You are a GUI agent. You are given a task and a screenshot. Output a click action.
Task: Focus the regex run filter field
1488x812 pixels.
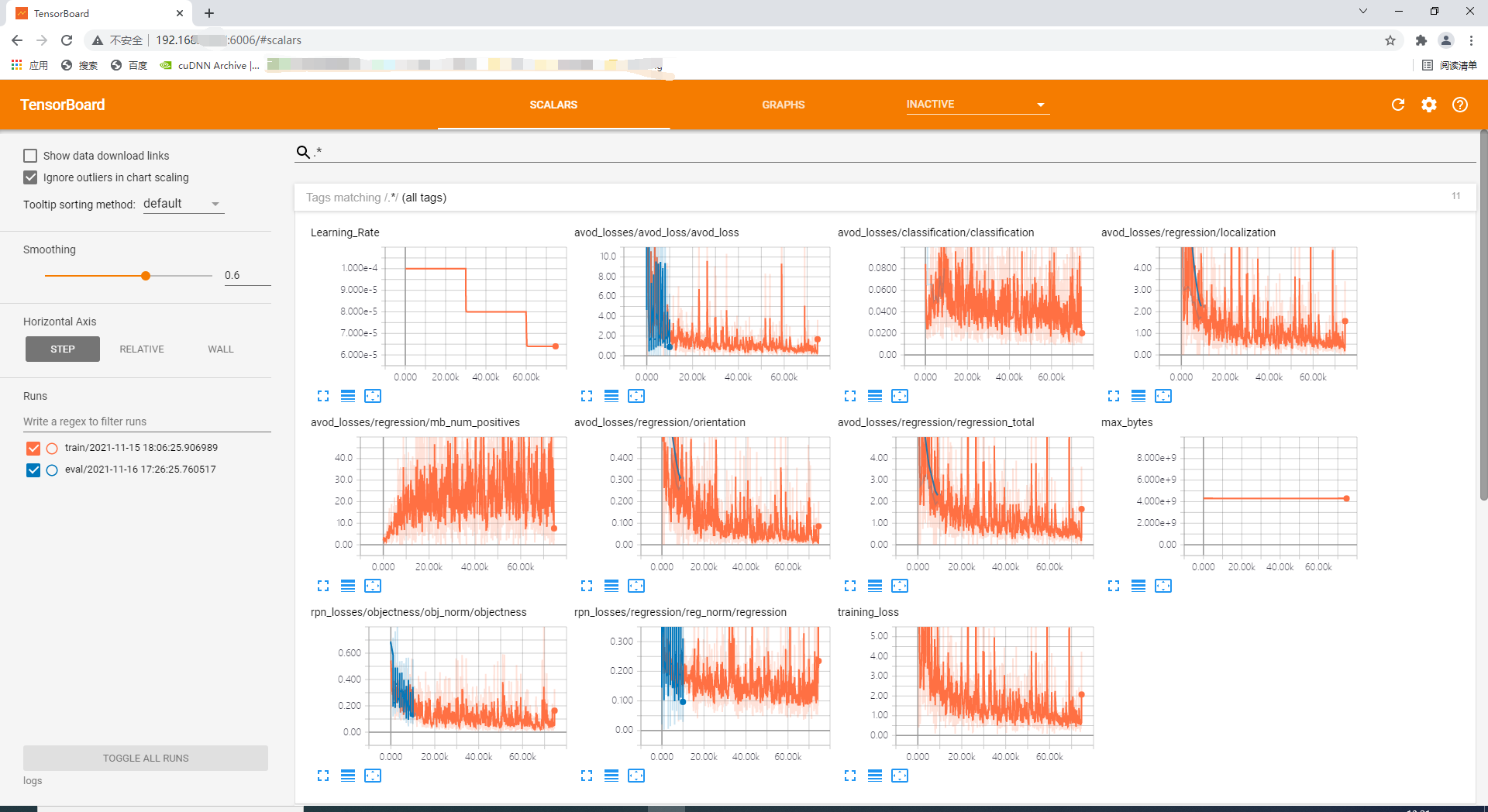(x=147, y=421)
